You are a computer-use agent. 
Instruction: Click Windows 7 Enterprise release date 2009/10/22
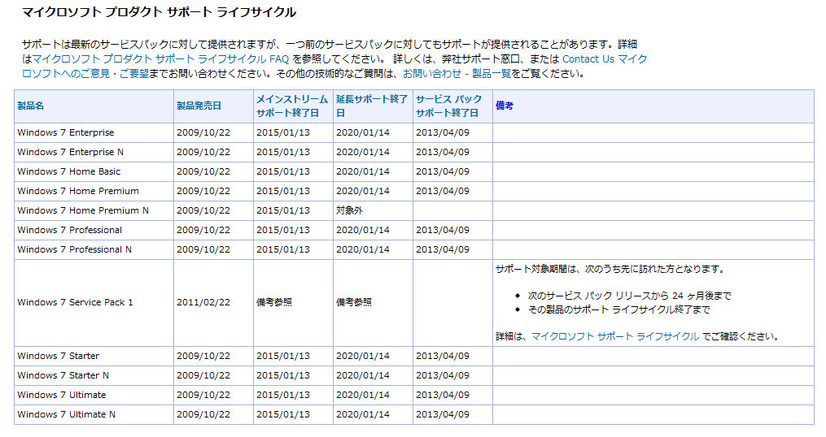pos(203,133)
